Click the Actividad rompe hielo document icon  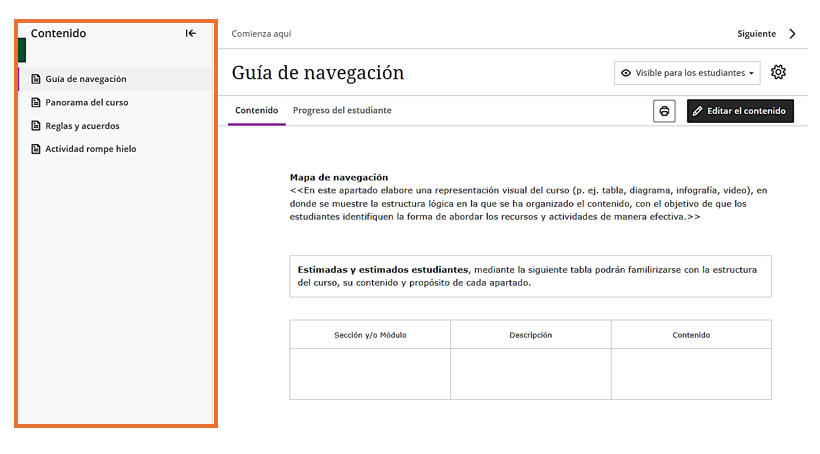pos(36,149)
